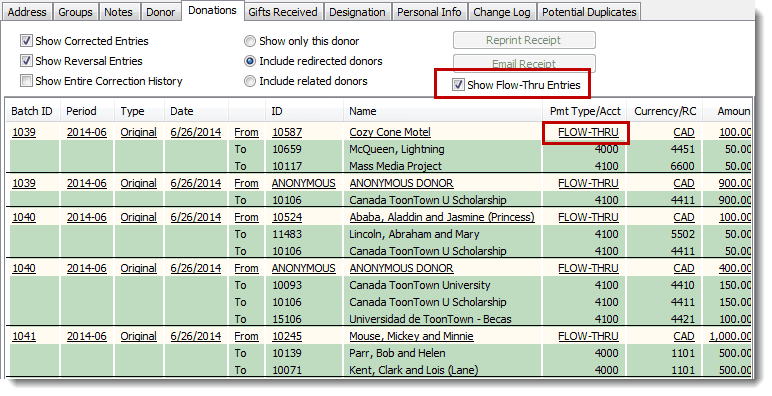
Task: Uncheck Show Flow-Thru Entries
Action: (x=458, y=85)
